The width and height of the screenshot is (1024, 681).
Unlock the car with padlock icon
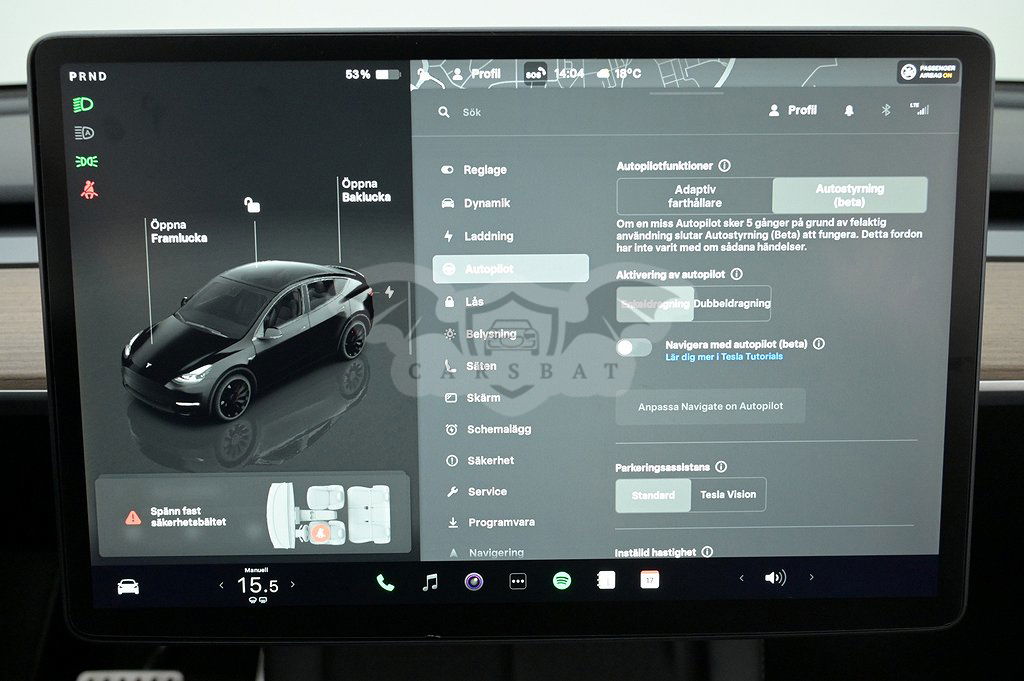(x=253, y=205)
